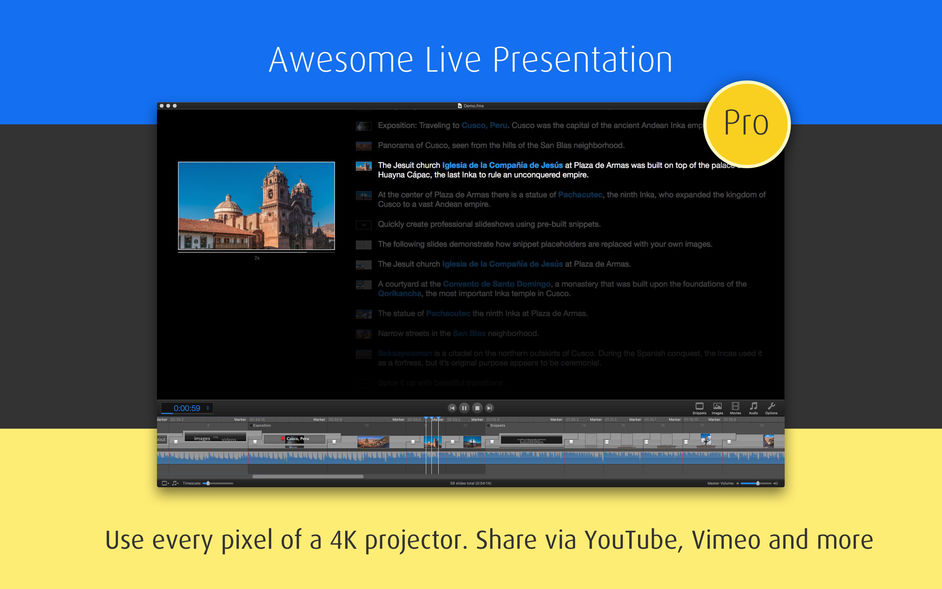942x589 pixels.
Task: Select the Panorama of Cusco slide row
Action: point(490,145)
